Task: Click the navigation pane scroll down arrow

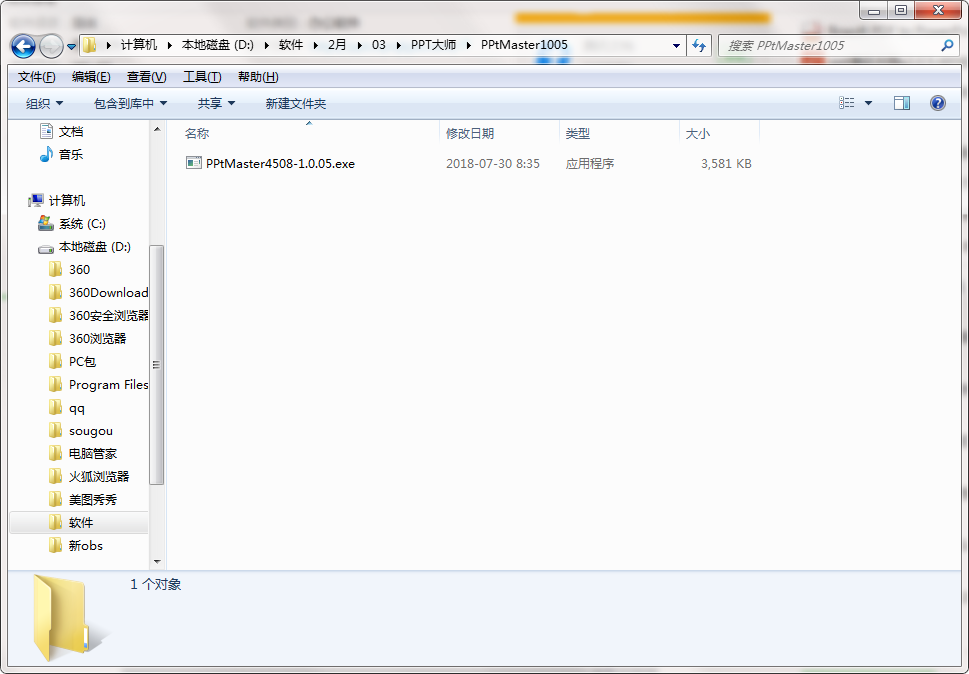Action: click(x=157, y=562)
